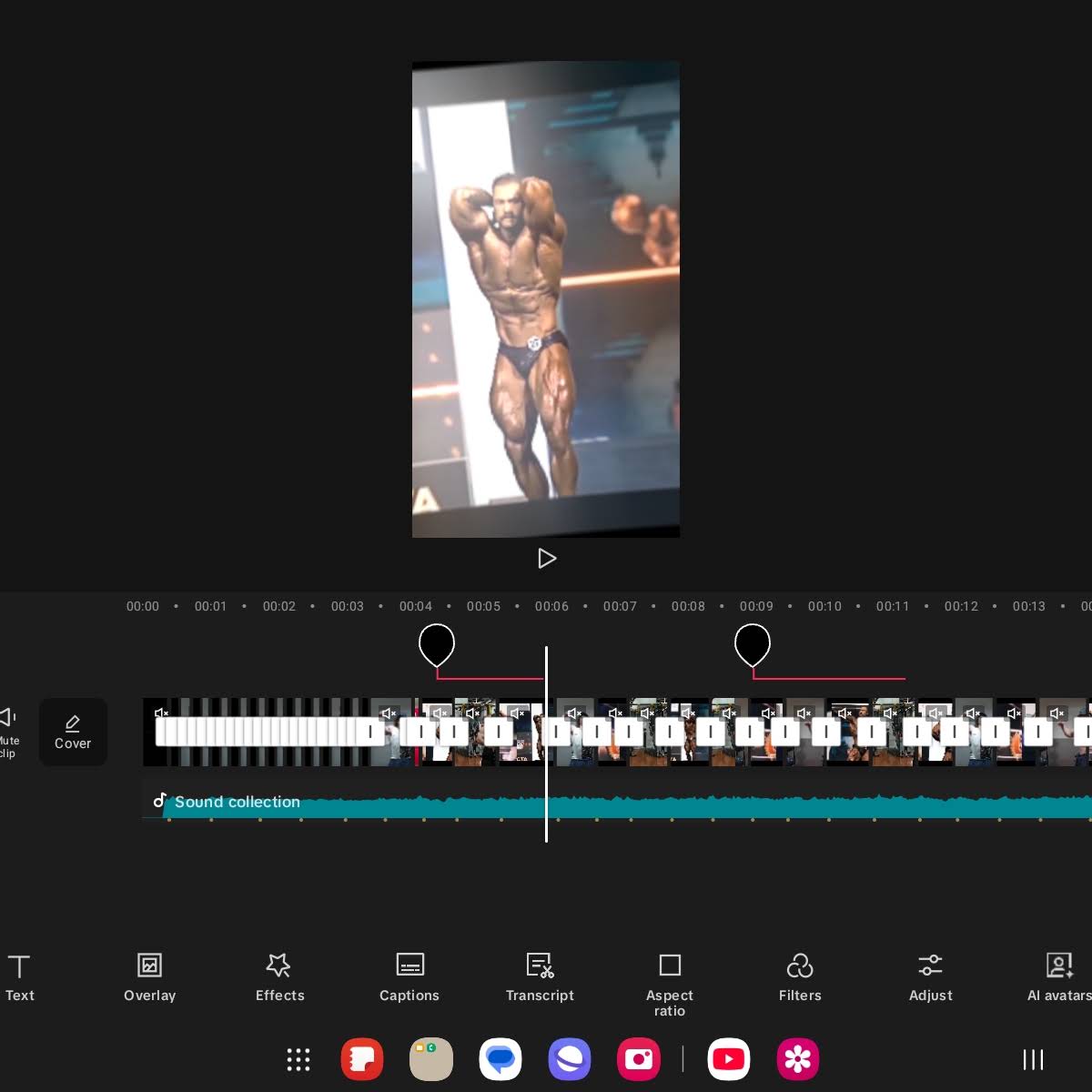Open the Transcript tool
Viewport: 1092px width, 1092px height.
click(x=540, y=978)
